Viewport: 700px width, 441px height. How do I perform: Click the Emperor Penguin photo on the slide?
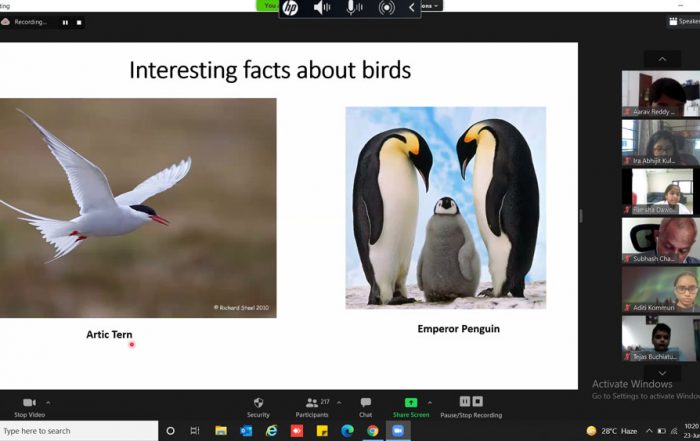[x=446, y=208]
